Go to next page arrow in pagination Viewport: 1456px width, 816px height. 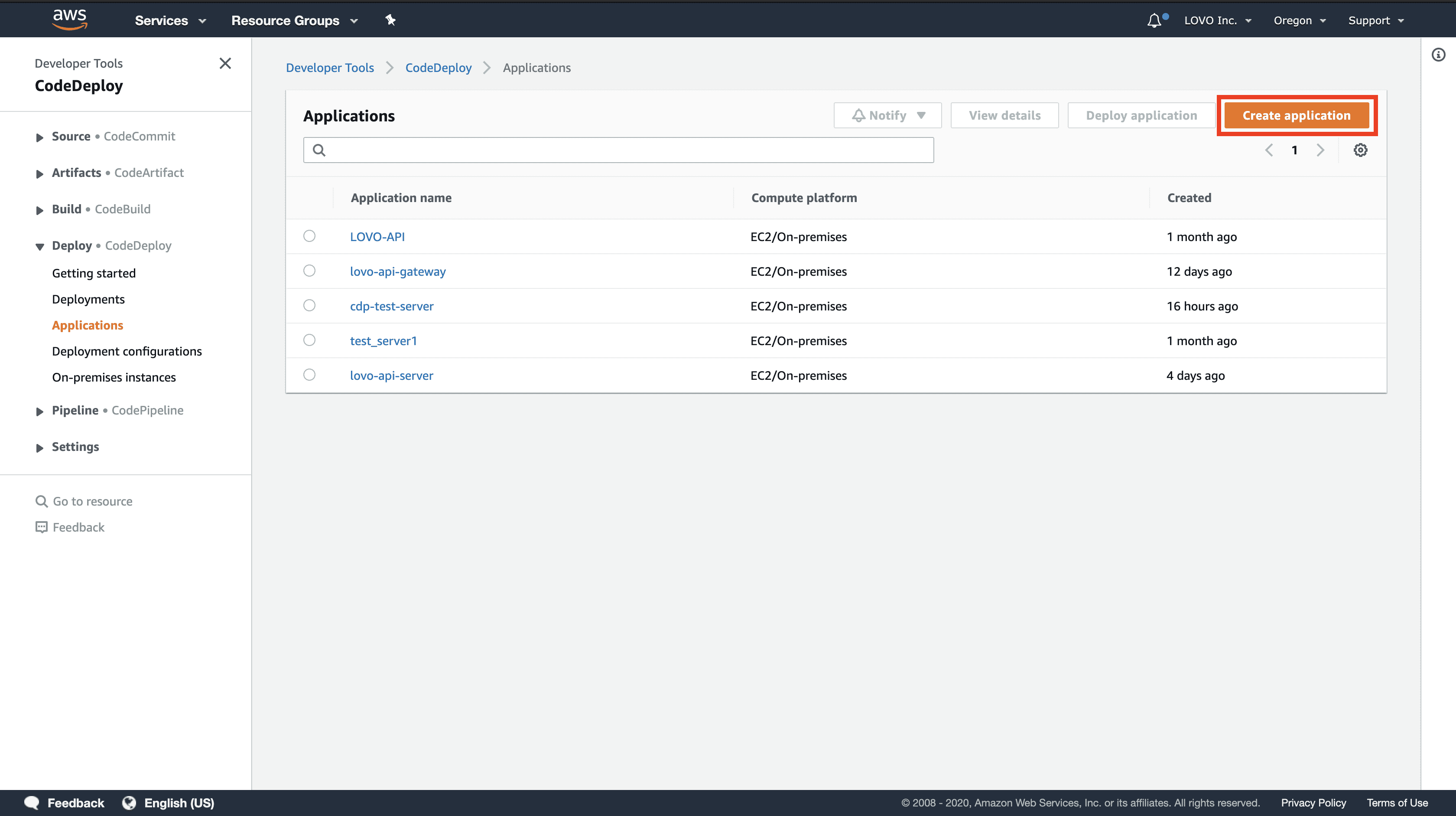click(1320, 150)
